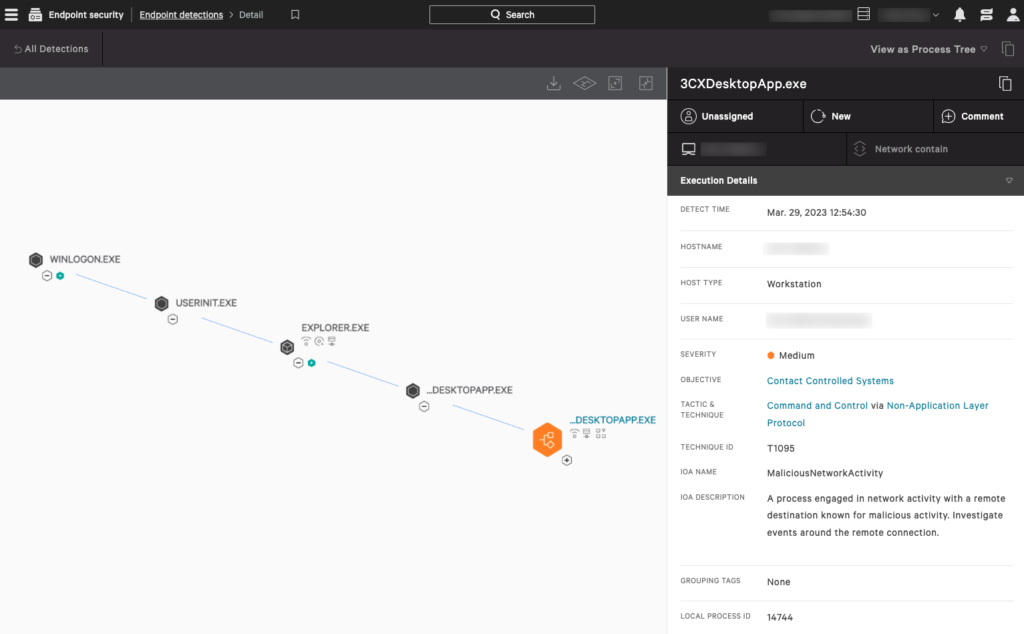This screenshot has width=1024, height=634.
Task: Click the bookmark icon next to Detail breadcrumb
Action: [293, 14]
